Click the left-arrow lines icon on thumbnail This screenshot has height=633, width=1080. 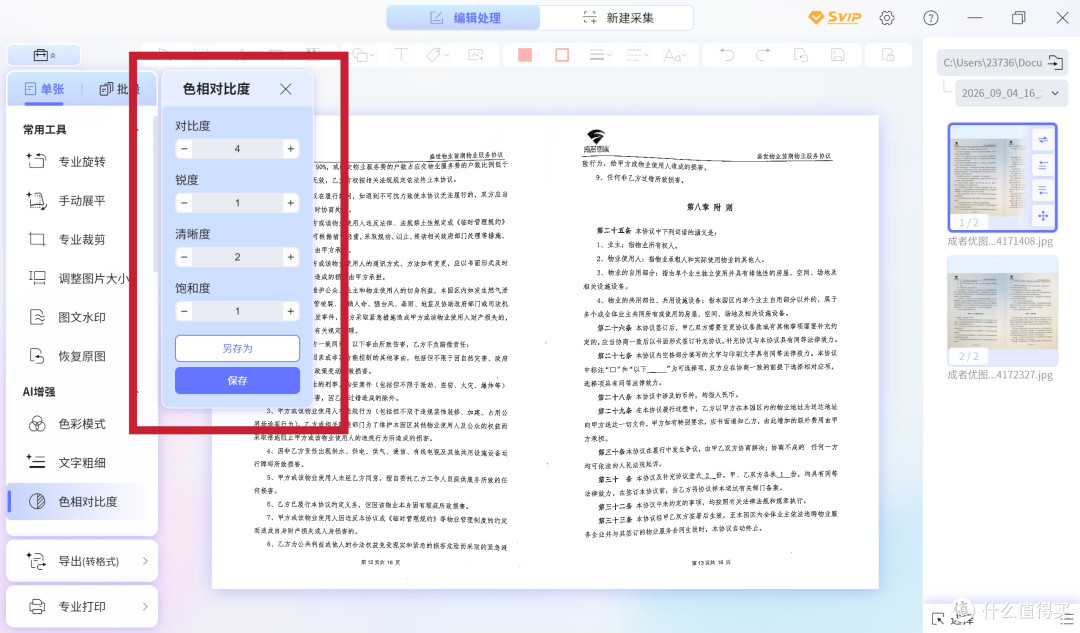[x=1043, y=165]
